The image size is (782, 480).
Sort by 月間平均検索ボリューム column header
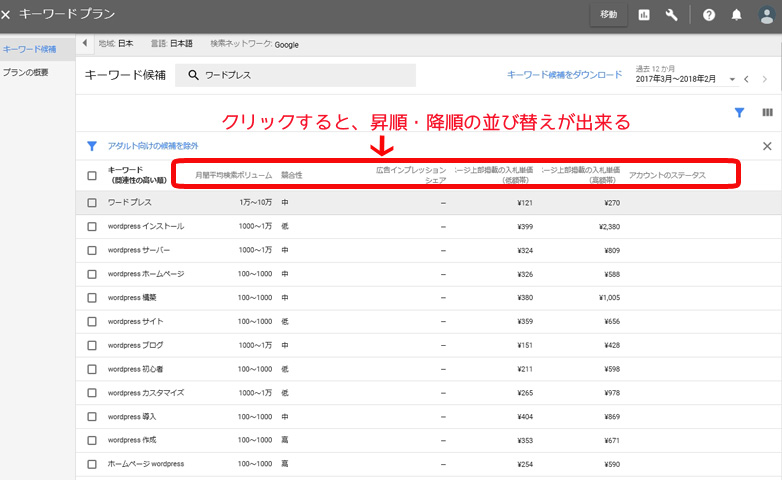(233, 175)
